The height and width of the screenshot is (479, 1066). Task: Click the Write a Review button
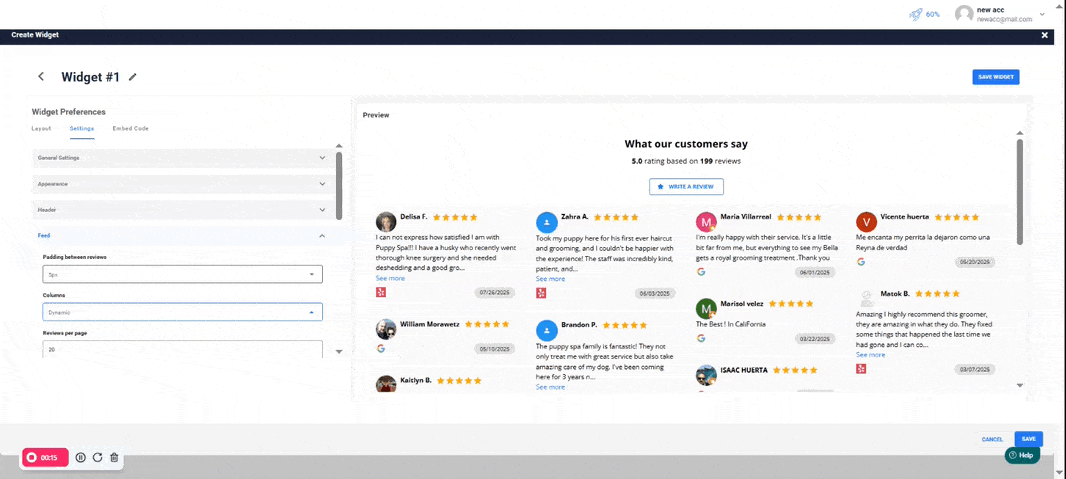pos(686,187)
